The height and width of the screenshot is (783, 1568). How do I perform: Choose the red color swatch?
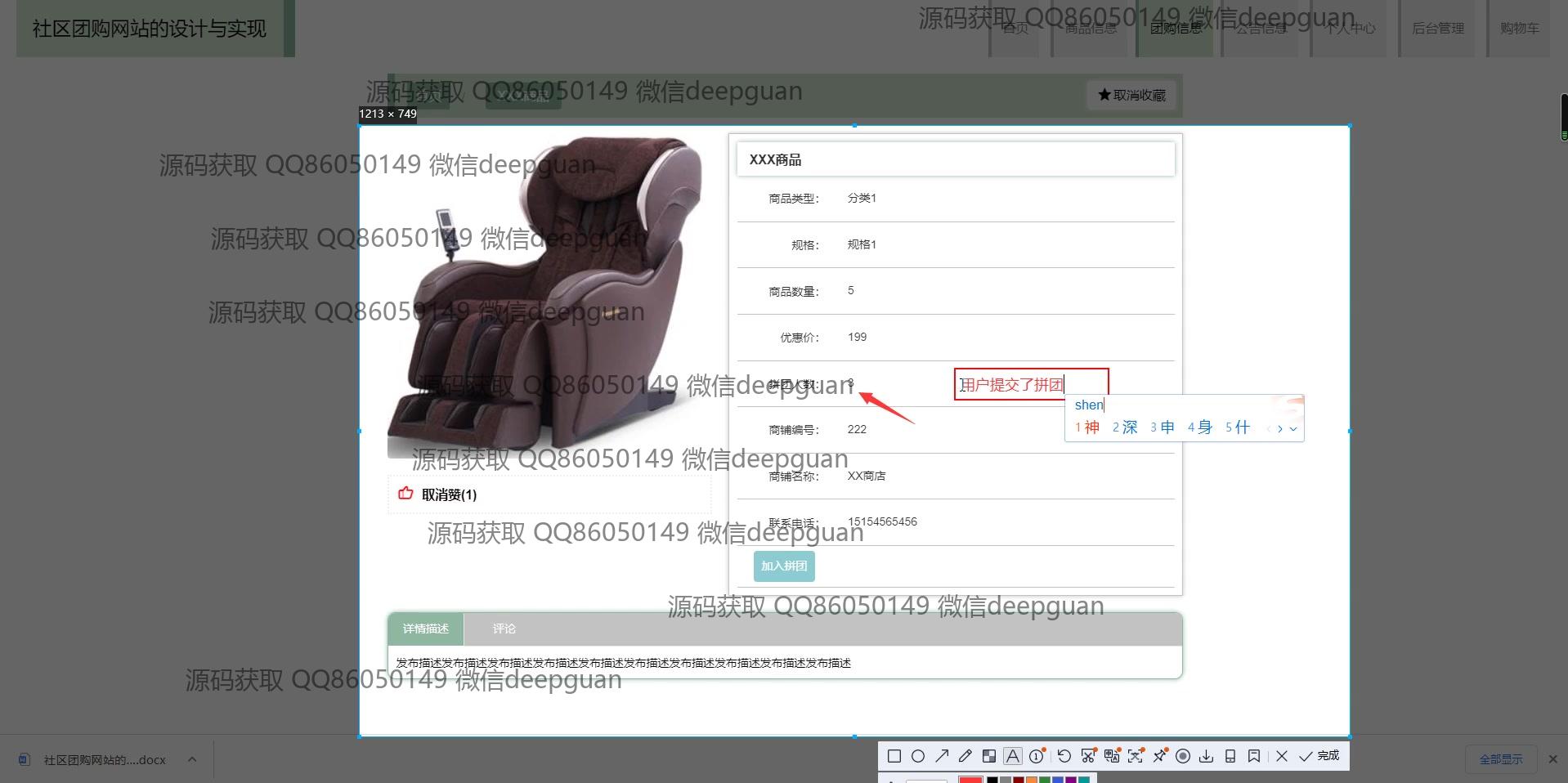970,780
